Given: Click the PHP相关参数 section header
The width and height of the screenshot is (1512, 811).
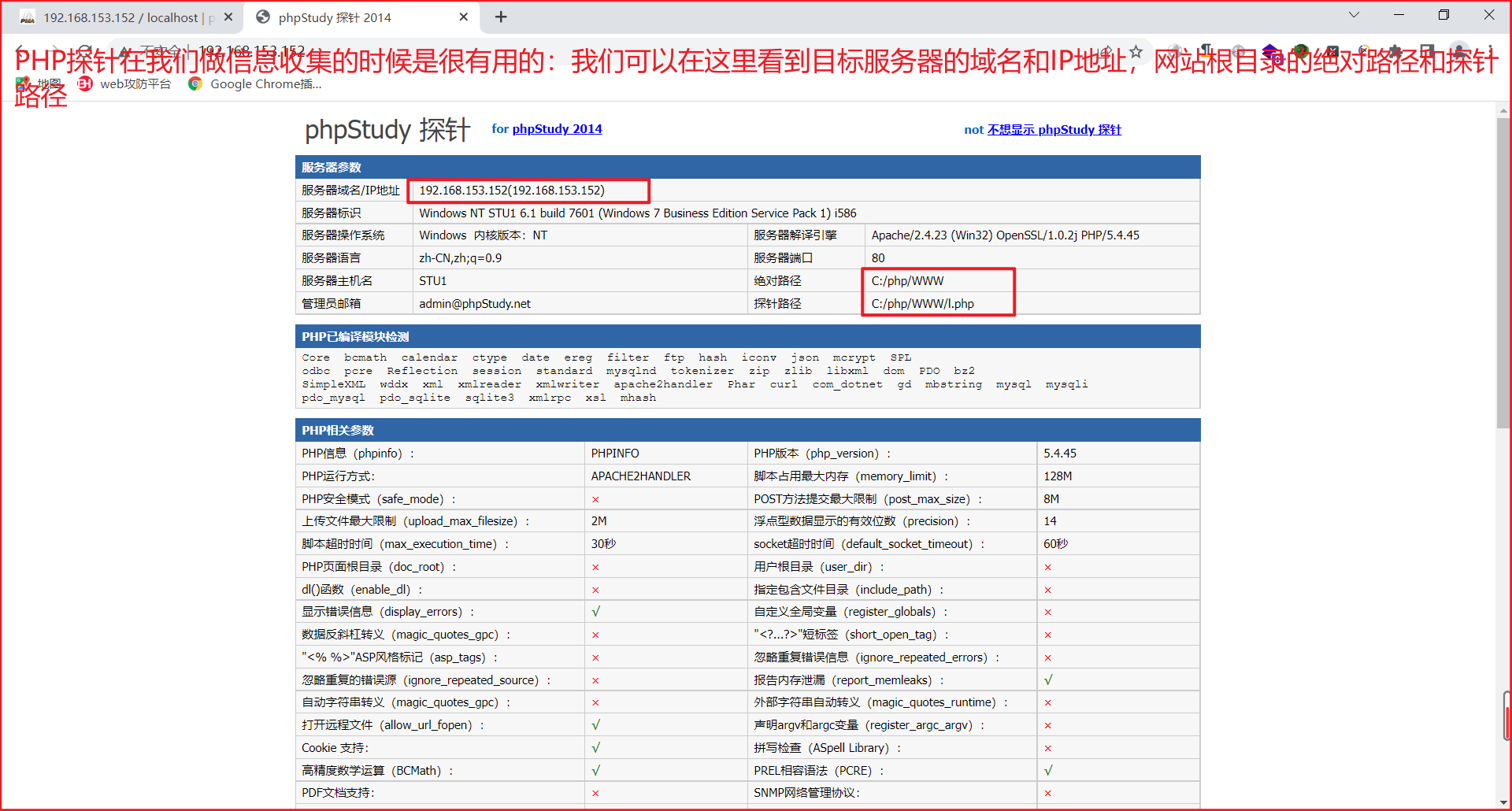Looking at the screenshot, I should point(747,430).
